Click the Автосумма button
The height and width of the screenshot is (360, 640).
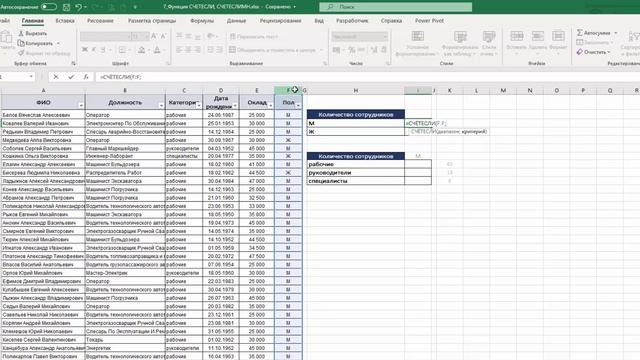click(594, 33)
